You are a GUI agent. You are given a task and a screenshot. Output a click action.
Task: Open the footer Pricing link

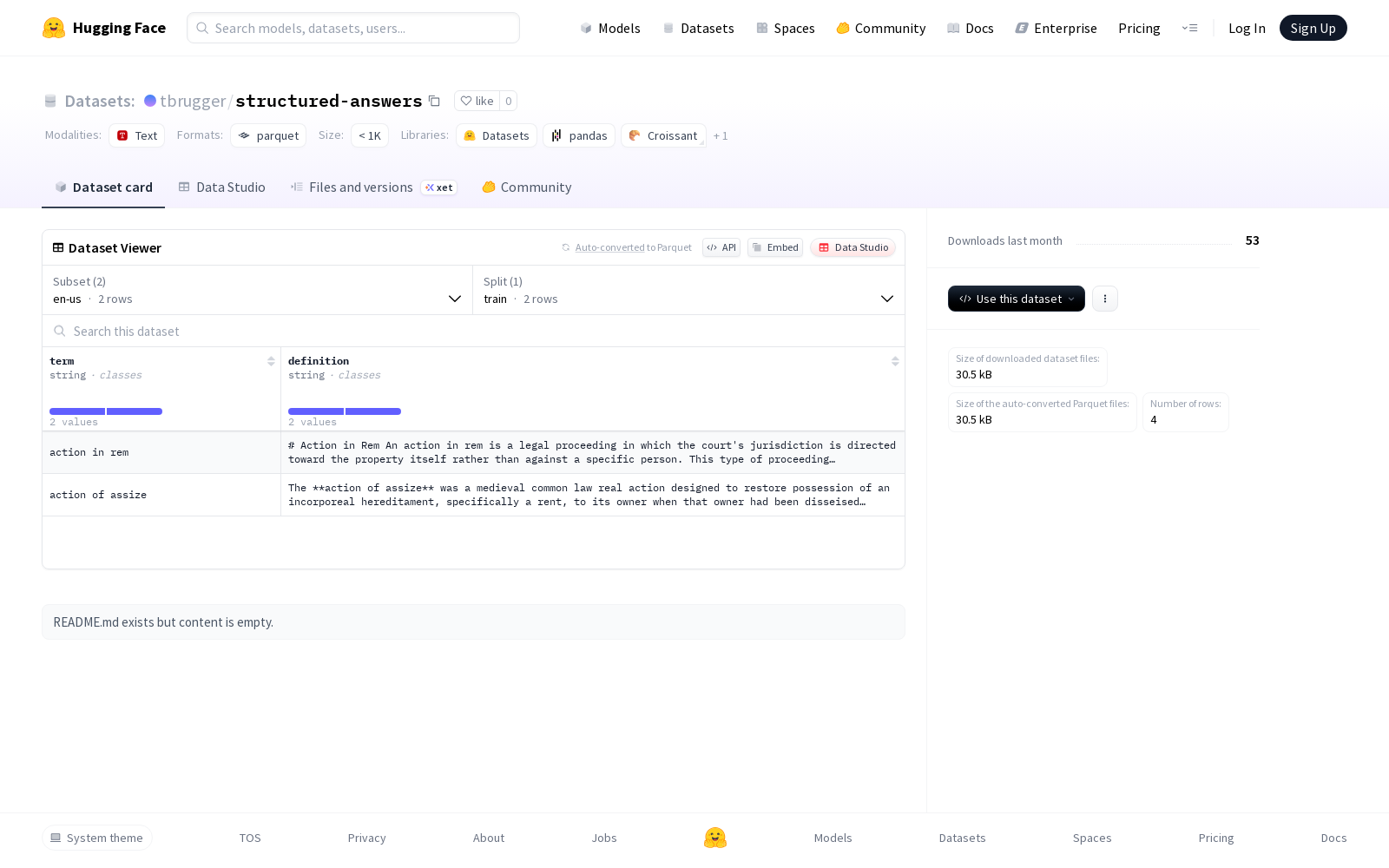click(x=1216, y=838)
